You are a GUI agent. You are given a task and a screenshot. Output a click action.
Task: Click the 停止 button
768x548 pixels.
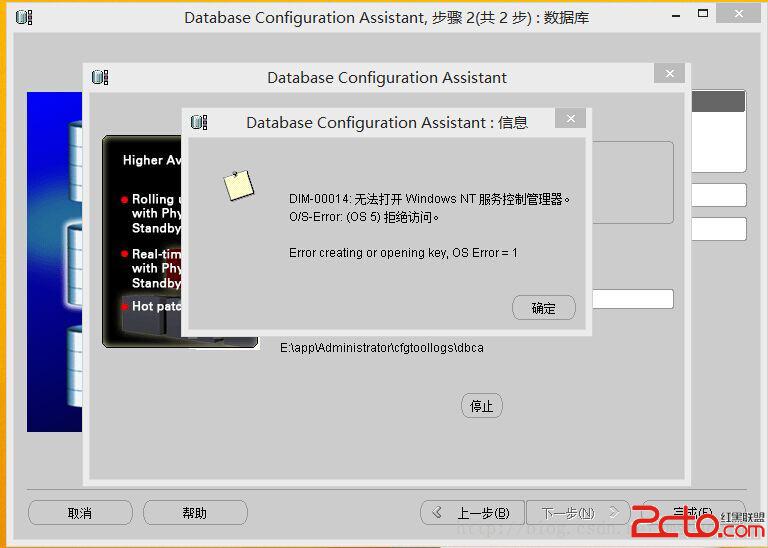pos(481,405)
